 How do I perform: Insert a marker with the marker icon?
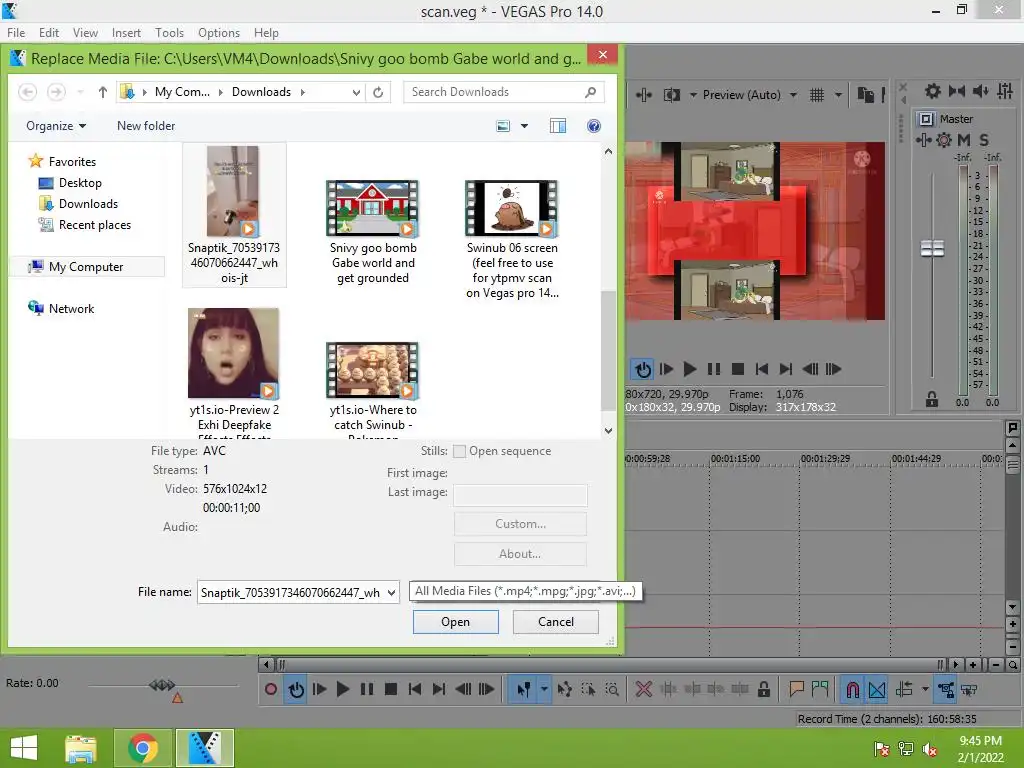coord(797,689)
